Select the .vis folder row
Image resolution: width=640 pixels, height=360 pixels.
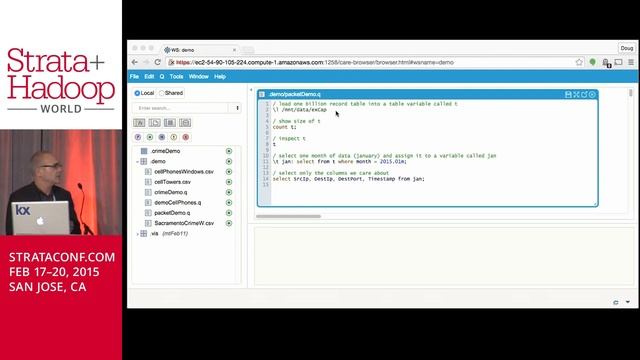[x=169, y=233]
